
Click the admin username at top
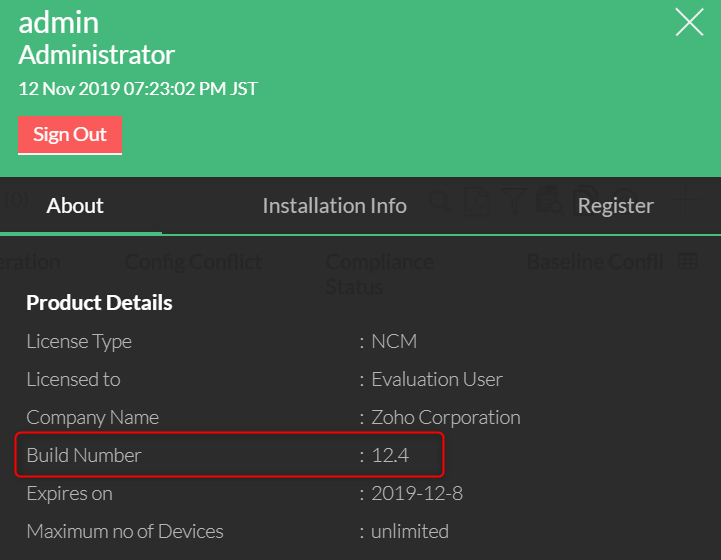click(x=59, y=22)
